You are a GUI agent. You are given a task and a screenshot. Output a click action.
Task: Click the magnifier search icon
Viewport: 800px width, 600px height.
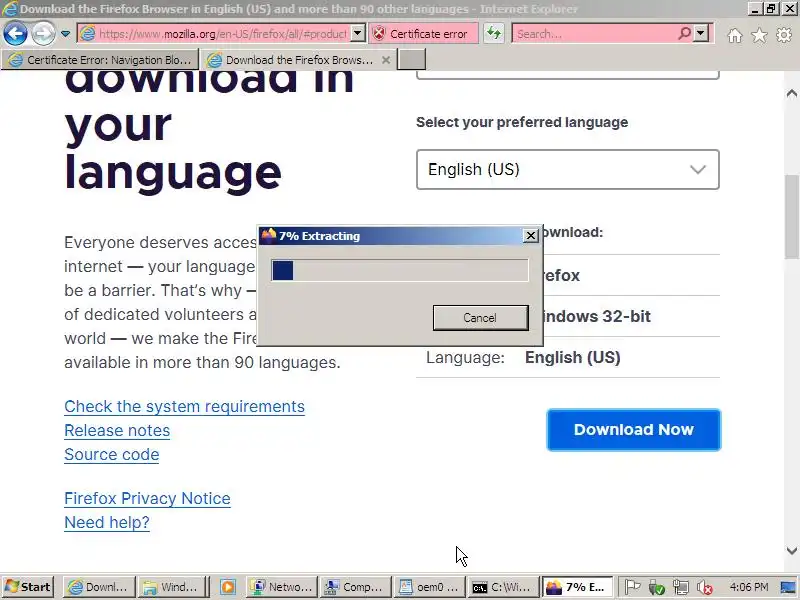tap(684, 34)
